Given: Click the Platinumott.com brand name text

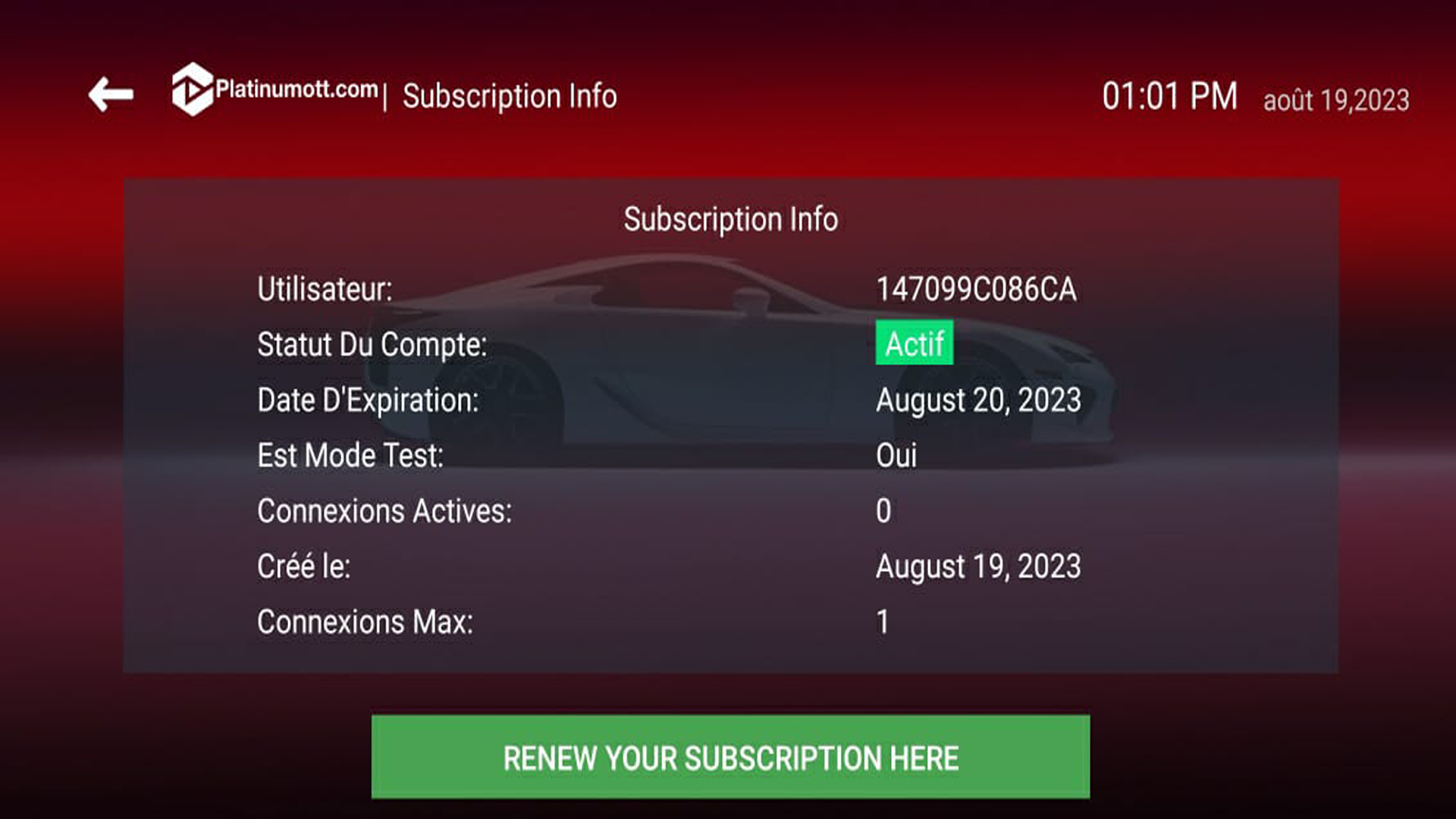Looking at the screenshot, I should (297, 89).
